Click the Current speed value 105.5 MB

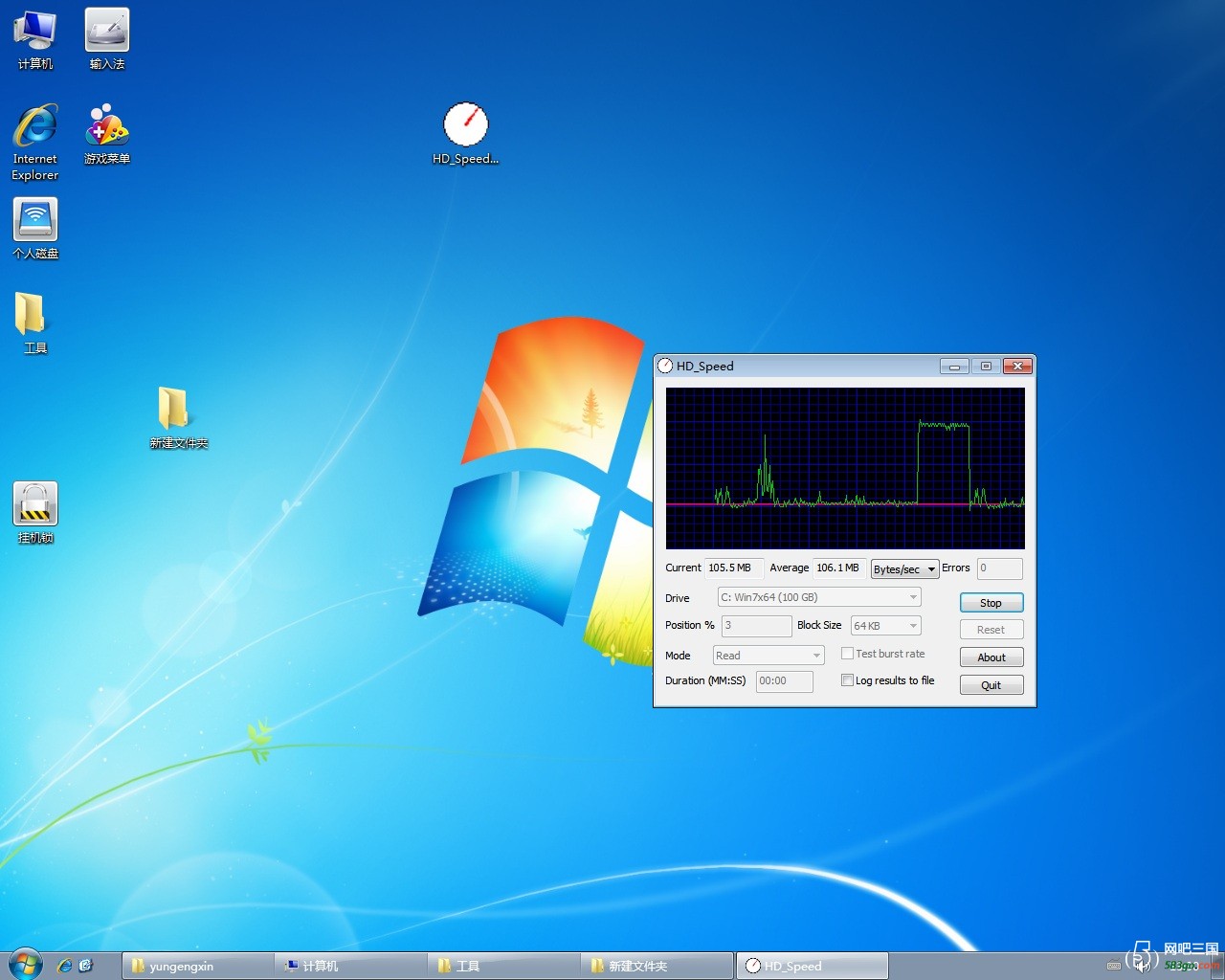coord(734,568)
